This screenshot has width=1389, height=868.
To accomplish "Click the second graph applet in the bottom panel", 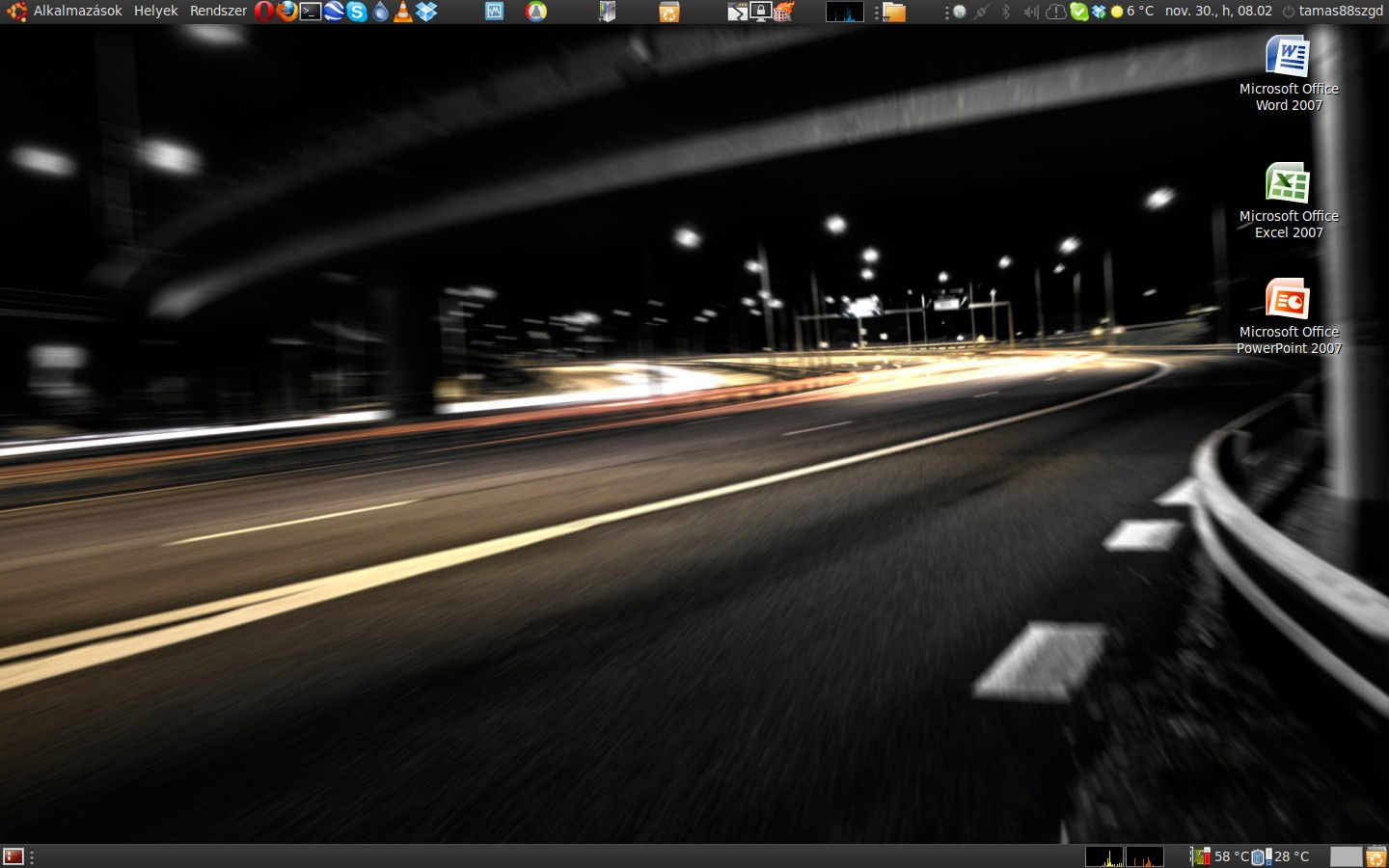I will coord(1145,856).
